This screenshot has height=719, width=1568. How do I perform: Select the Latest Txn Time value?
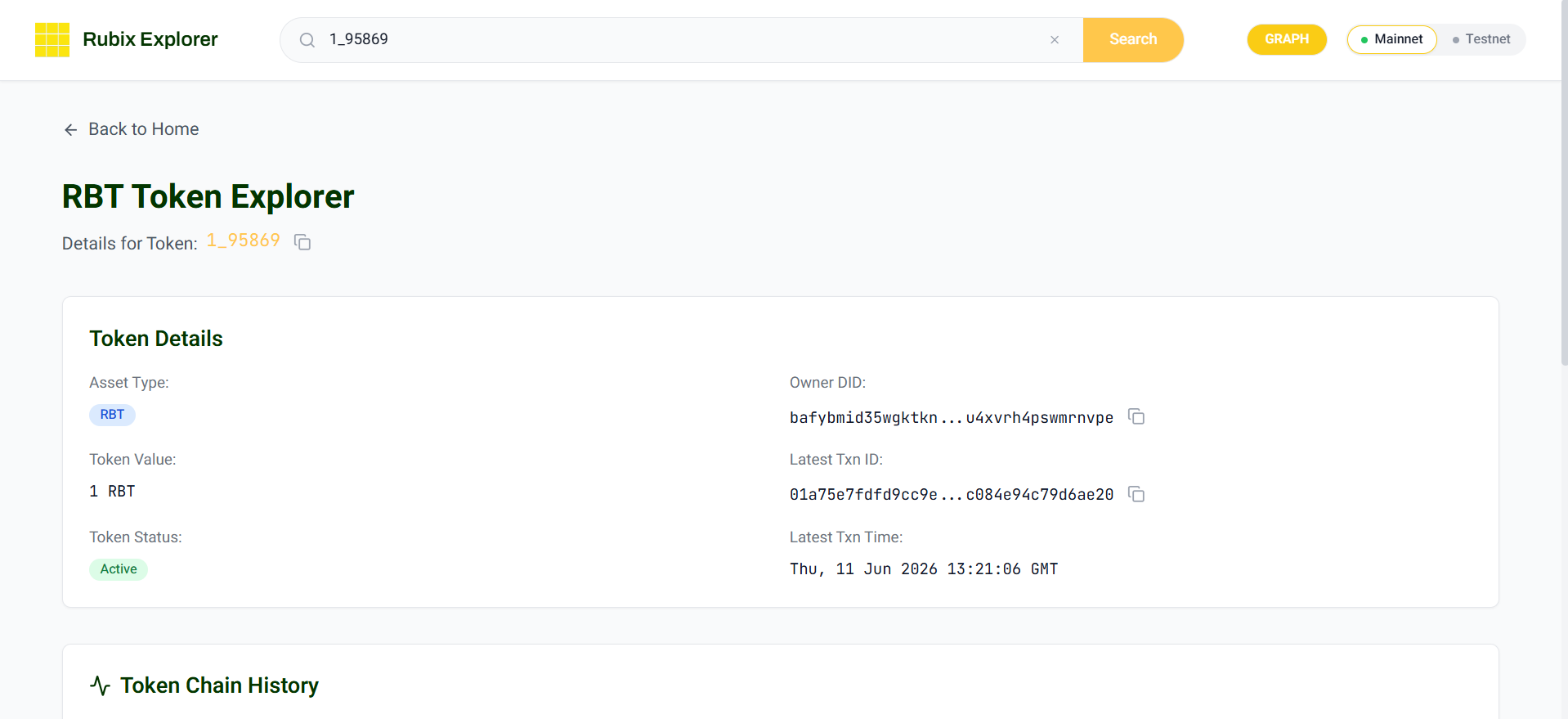924,569
